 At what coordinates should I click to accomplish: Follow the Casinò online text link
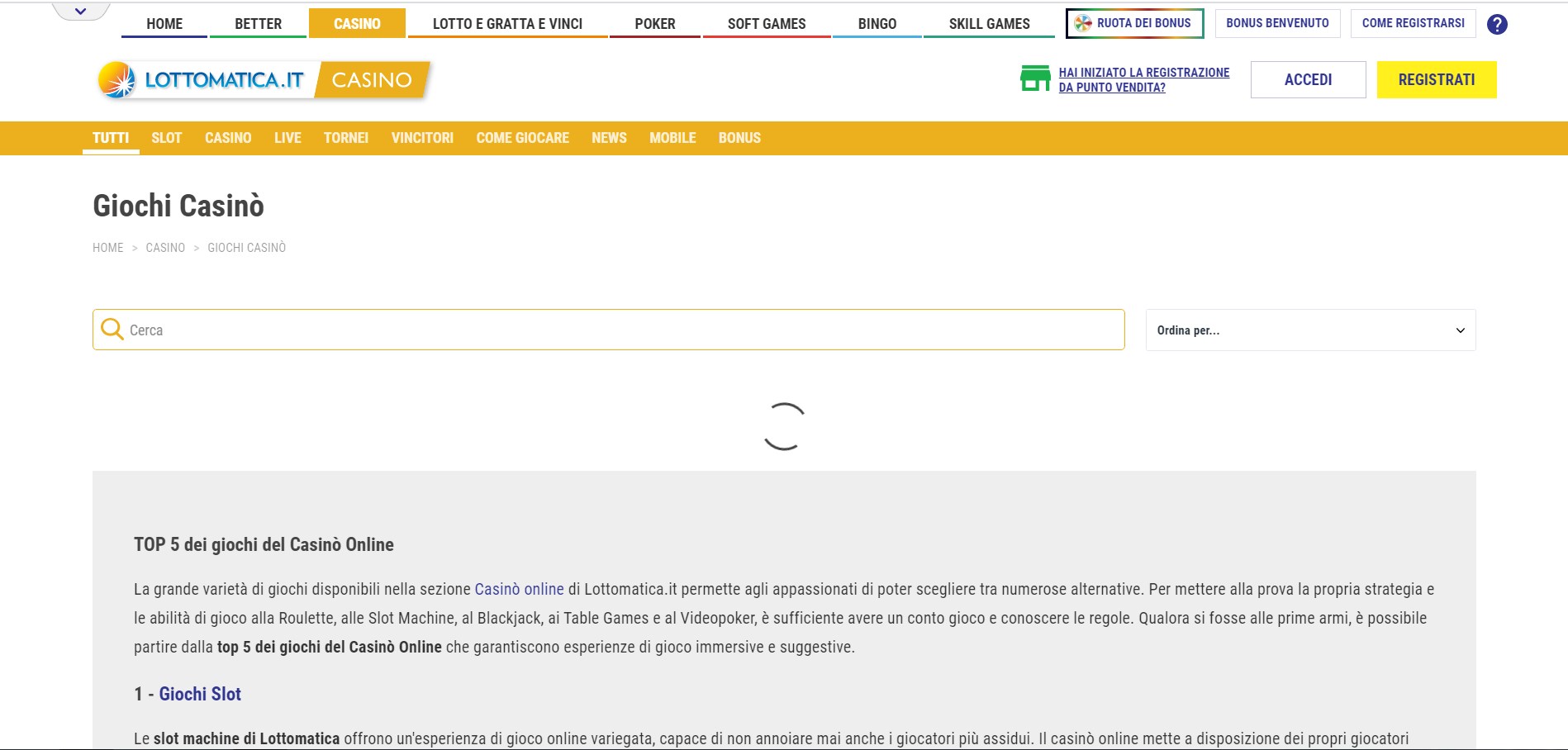(519, 589)
